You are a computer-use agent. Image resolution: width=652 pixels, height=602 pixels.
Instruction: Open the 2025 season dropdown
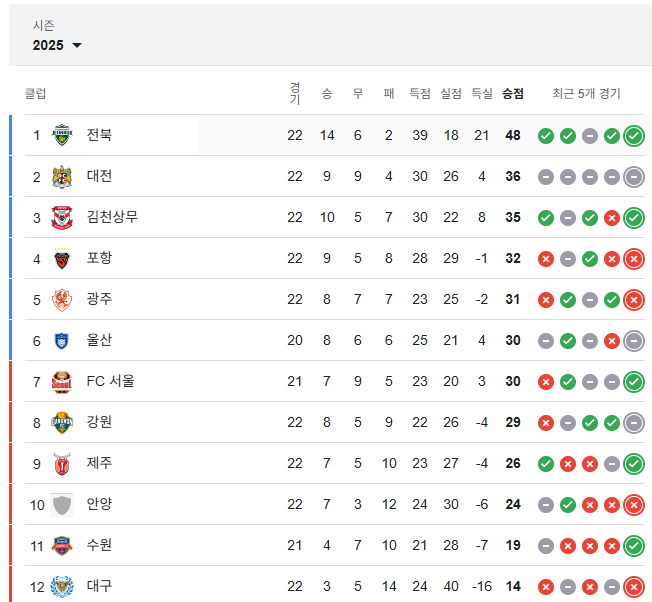pos(57,45)
